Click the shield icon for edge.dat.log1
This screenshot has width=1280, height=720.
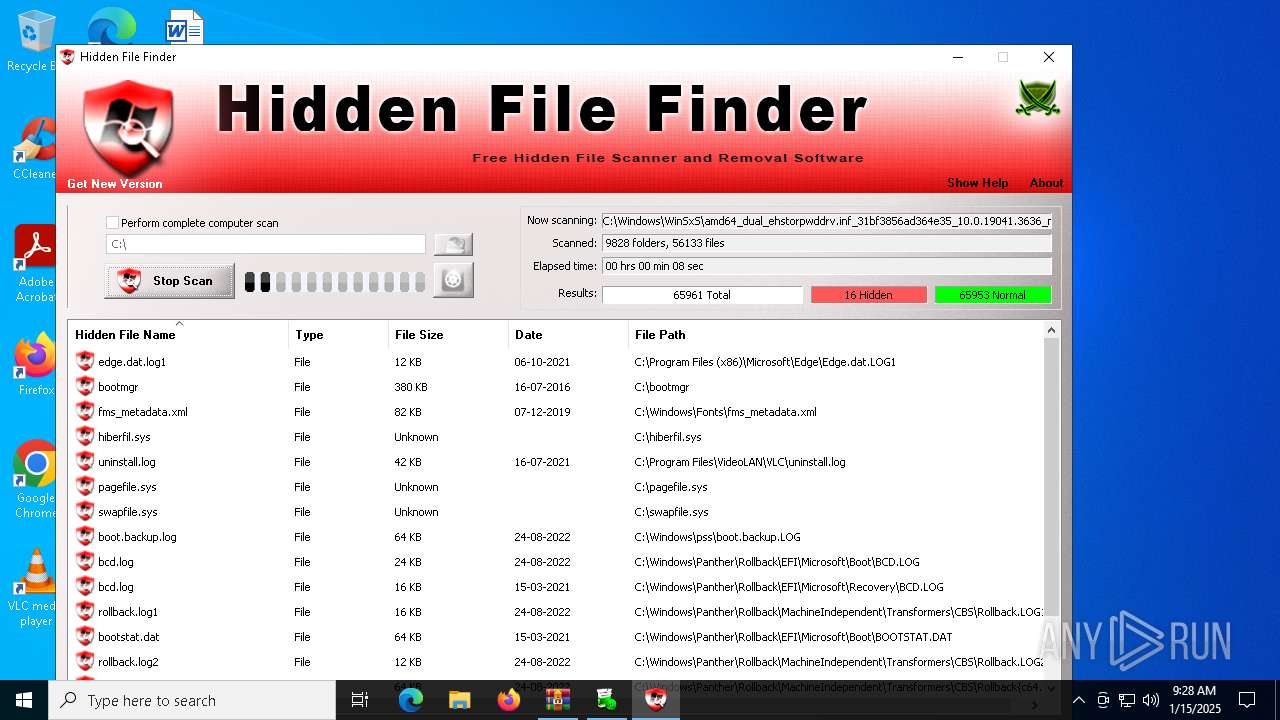[85, 362]
